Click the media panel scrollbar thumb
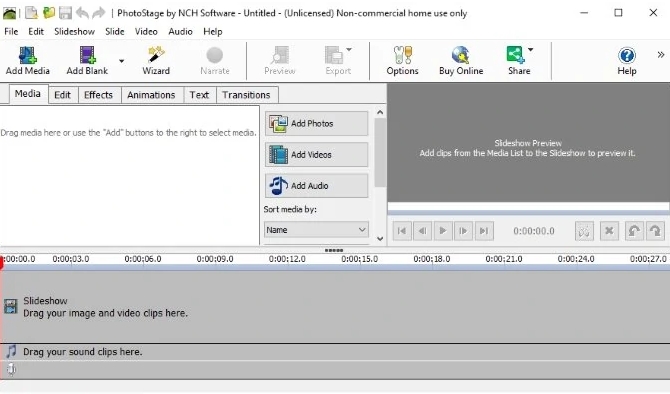This screenshot has width=670, height=394. 380,153
